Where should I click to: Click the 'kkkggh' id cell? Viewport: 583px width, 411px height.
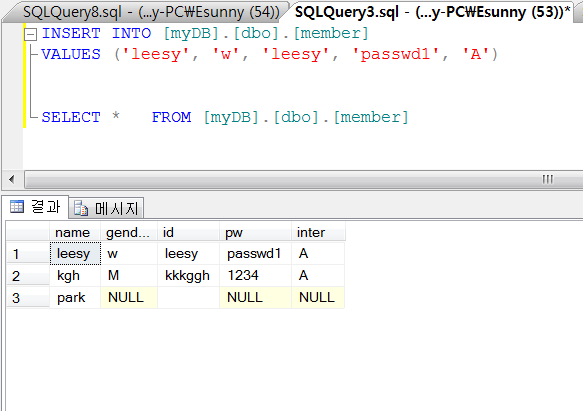click(x=189, y=276)
